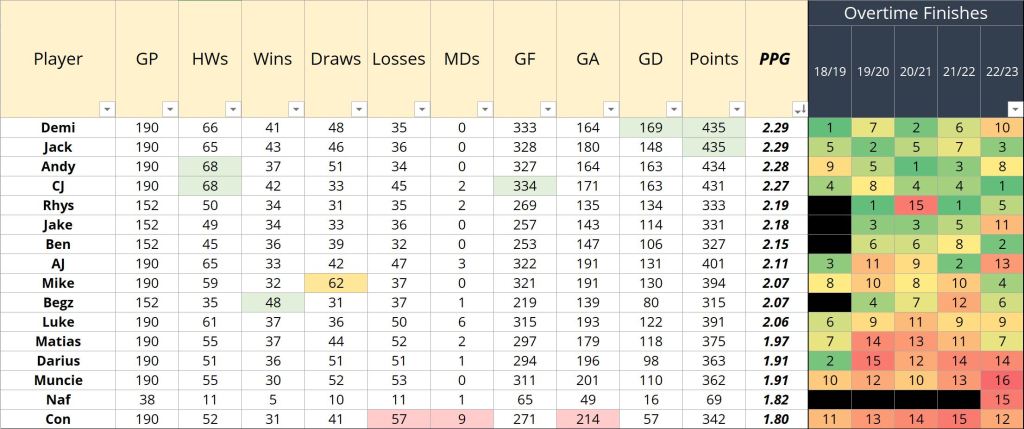
Task: Select the Con player name cell
Action: (58, 419)
